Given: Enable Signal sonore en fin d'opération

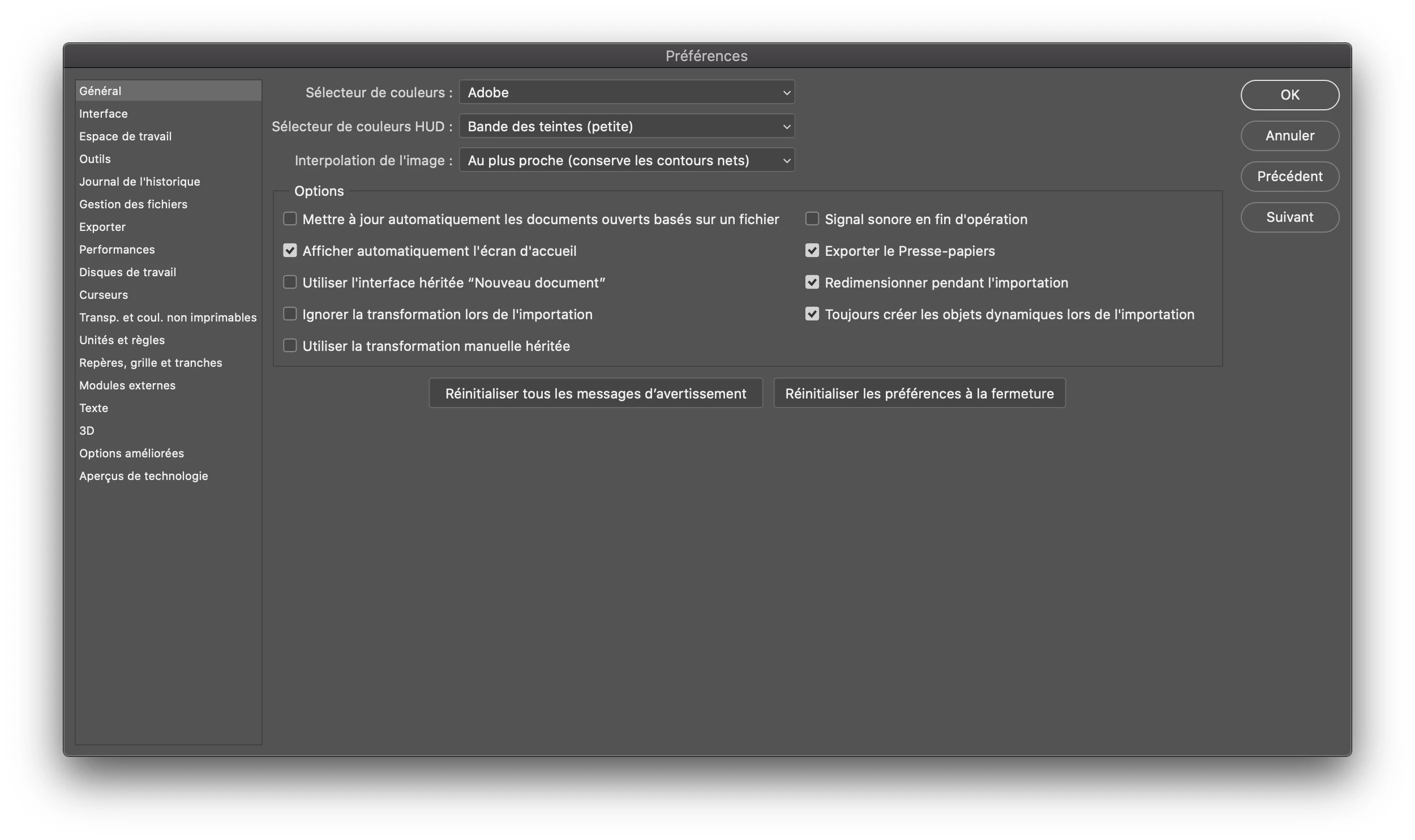Looking at the screenshot, I should [x=812, y=219].
